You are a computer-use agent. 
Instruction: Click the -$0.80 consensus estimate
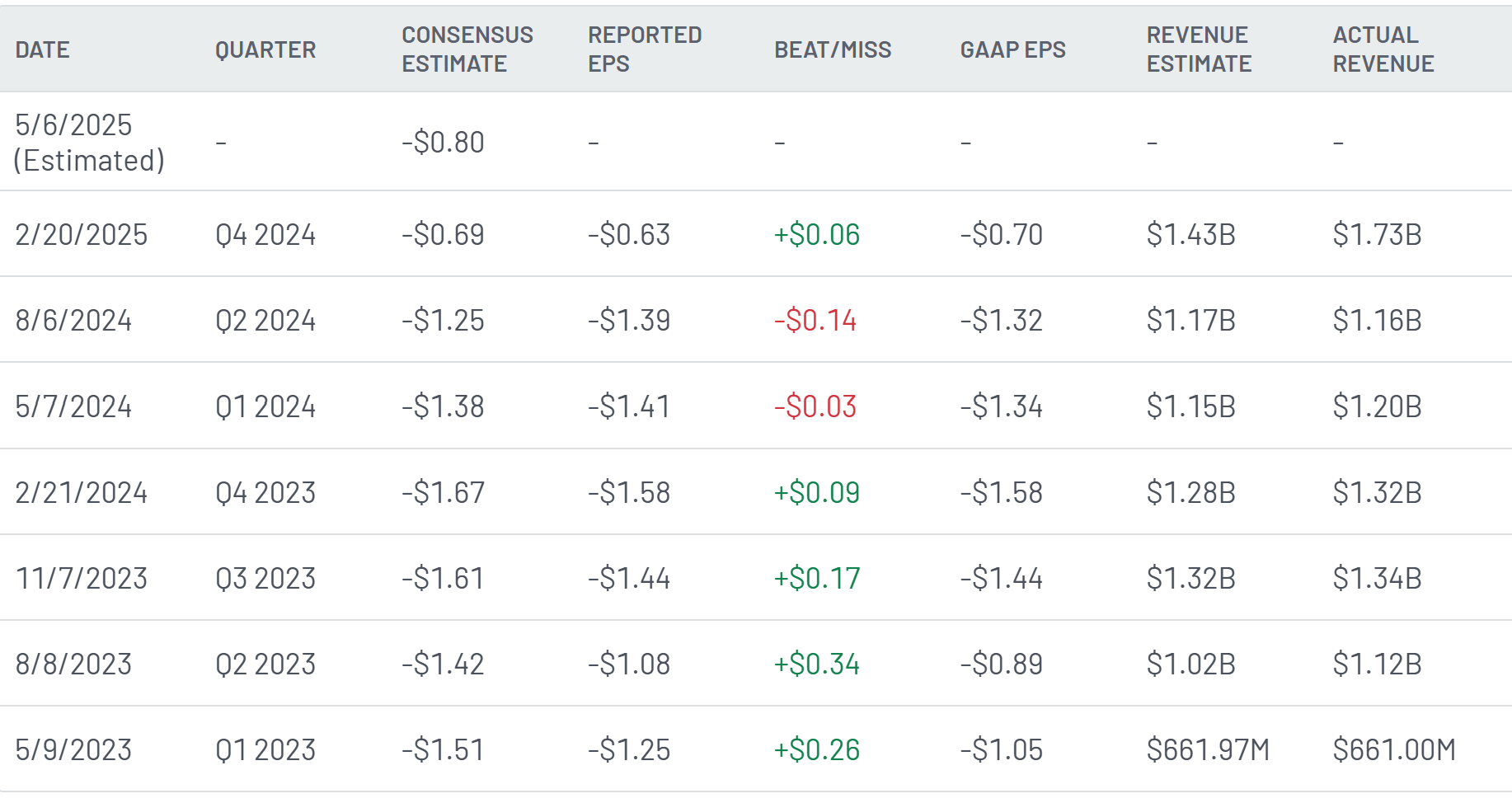tap(443, 143)
